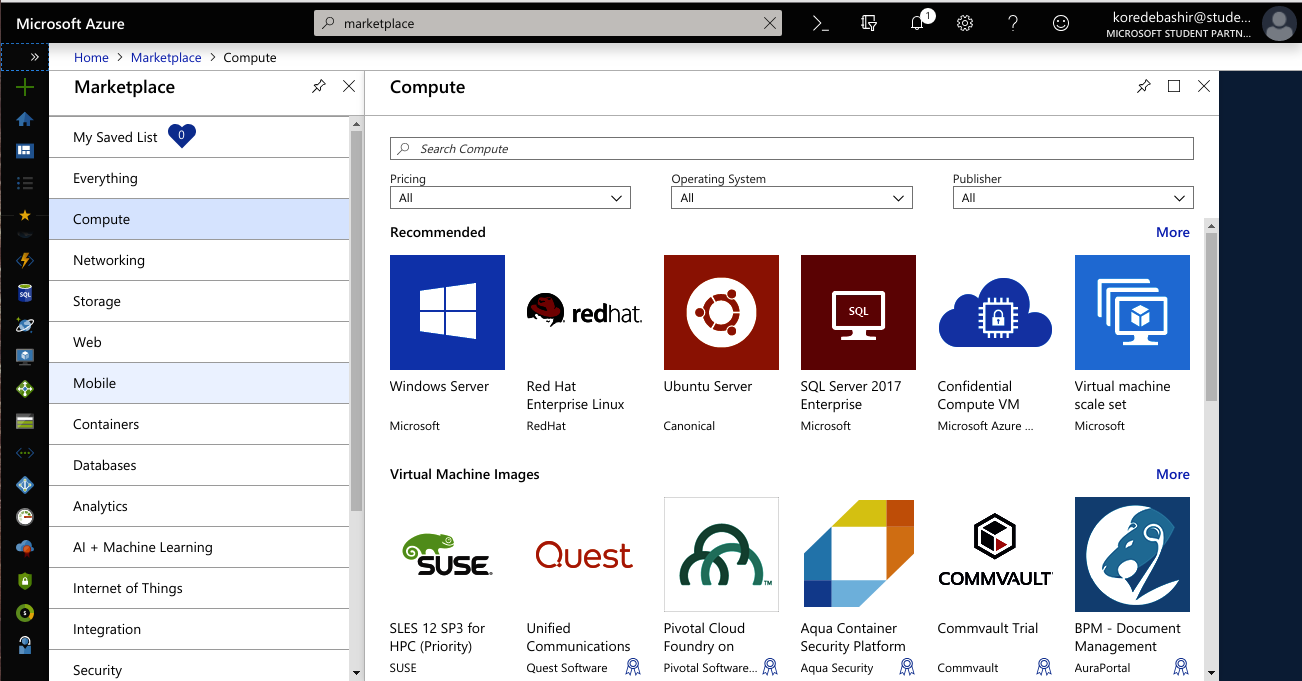This screenshot has height=681, width=1302.
Task: Open the Help question mark icon
Action: tap(1013, 23)
